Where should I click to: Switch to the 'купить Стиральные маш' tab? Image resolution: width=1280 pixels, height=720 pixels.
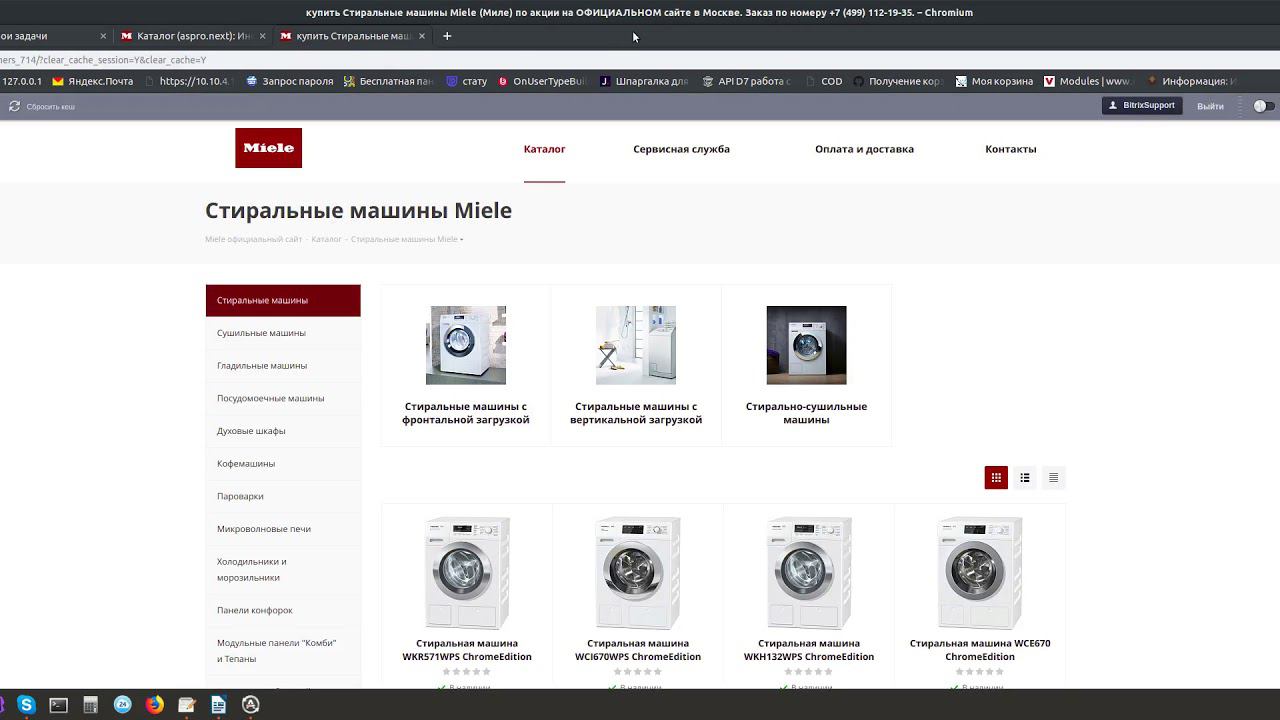click(x=352, y=36)
